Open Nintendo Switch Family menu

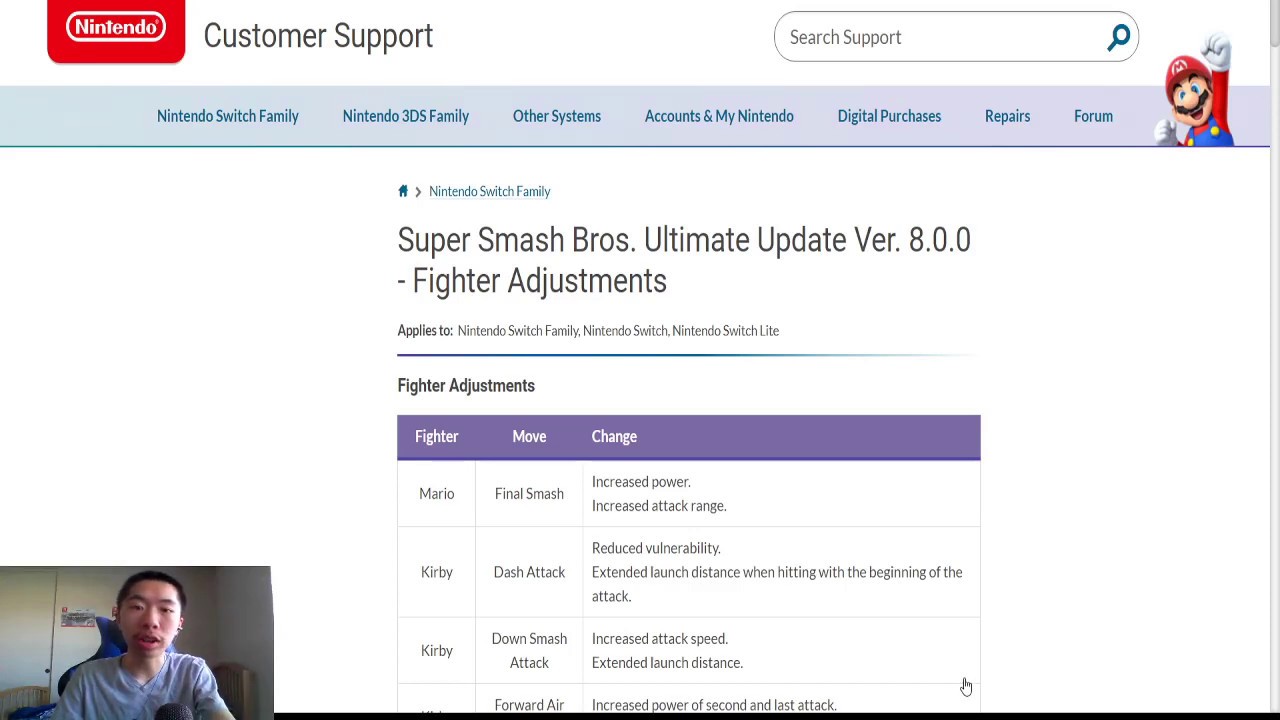pyautogui.click(x=227, y=116)
